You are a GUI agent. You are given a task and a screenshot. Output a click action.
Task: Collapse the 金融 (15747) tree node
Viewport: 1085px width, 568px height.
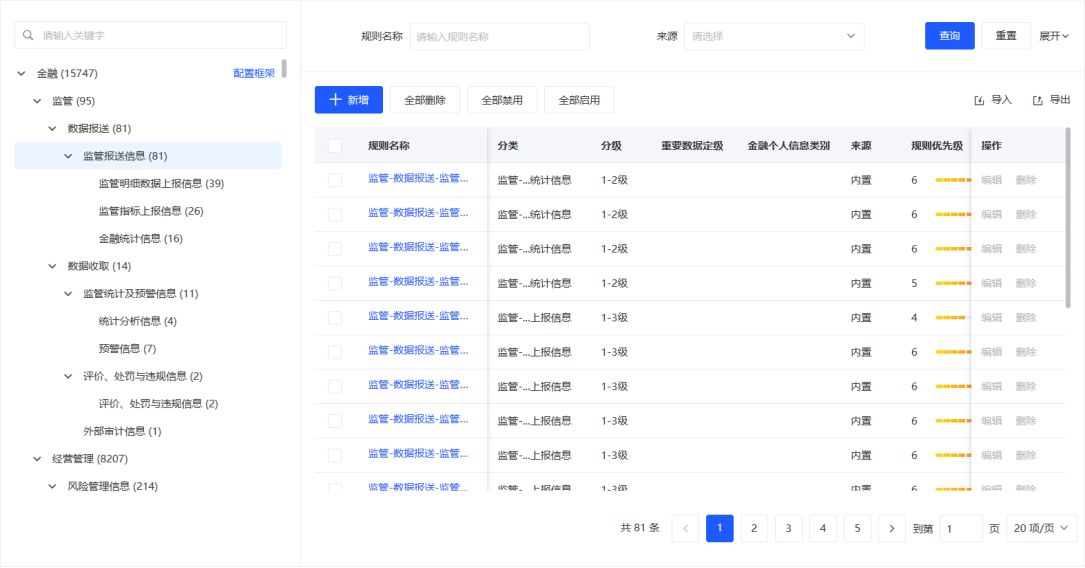[21, 73]
